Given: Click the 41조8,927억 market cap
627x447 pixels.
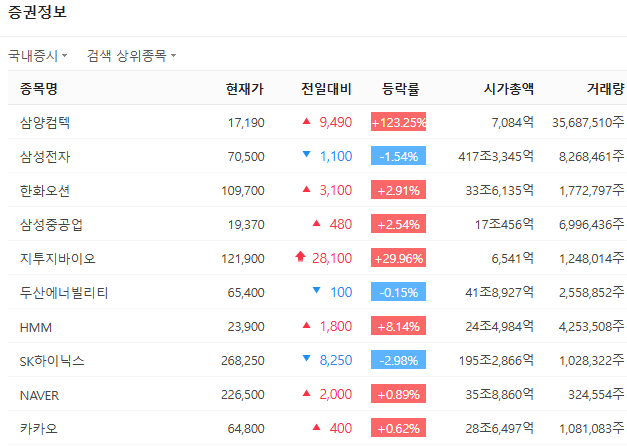Looking at the screenshot, I should [499, 292].
